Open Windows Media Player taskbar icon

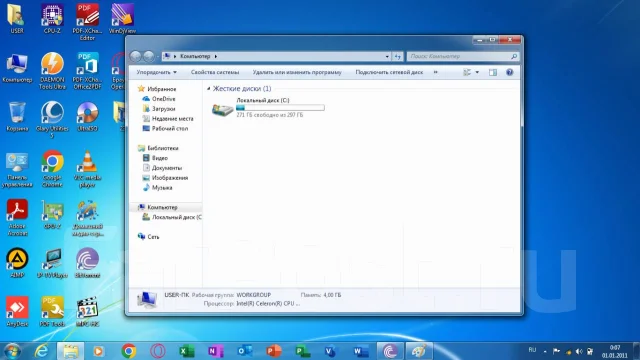point(98,351)
